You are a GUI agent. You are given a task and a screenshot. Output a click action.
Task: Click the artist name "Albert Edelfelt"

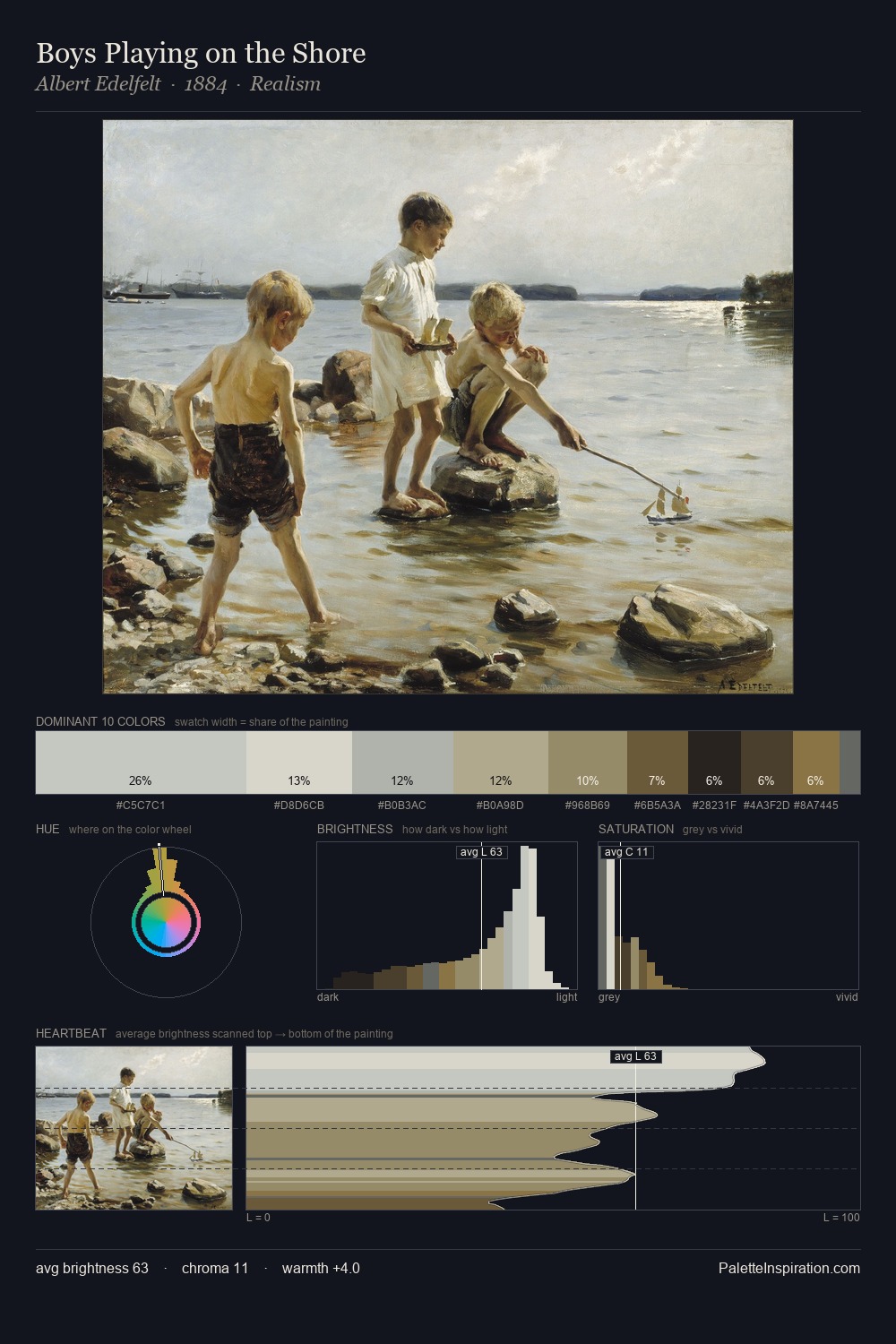(98, 84)
